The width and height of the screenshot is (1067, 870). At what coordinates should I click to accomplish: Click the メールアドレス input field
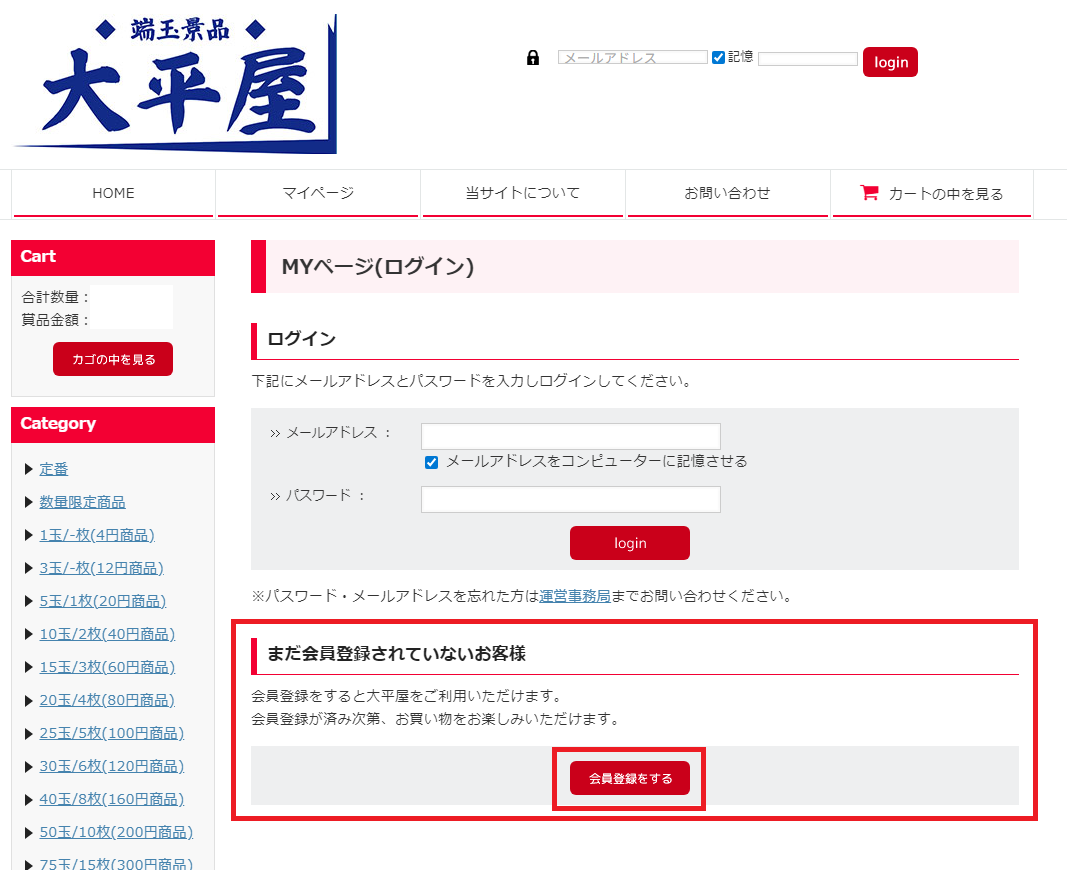[570, 436]
